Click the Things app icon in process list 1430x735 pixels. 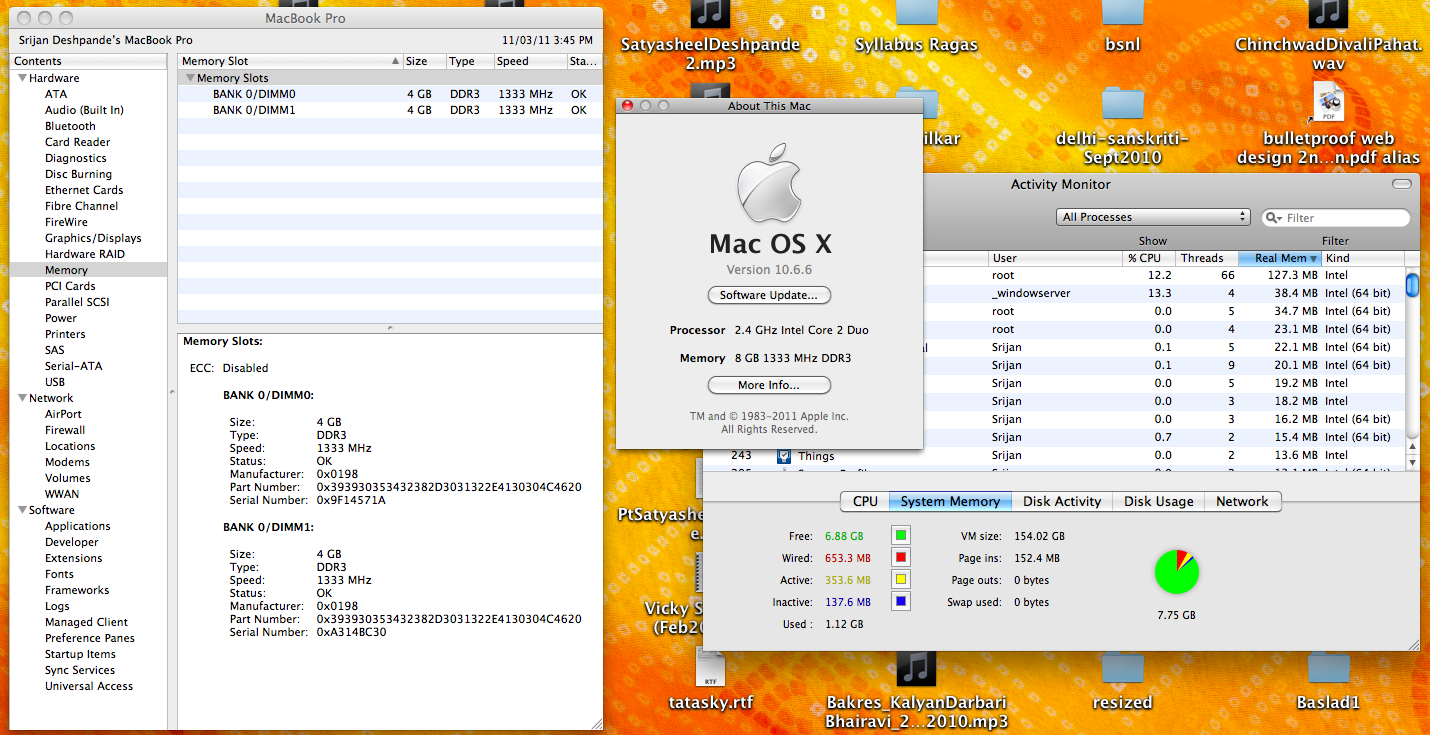pos(785,456)
